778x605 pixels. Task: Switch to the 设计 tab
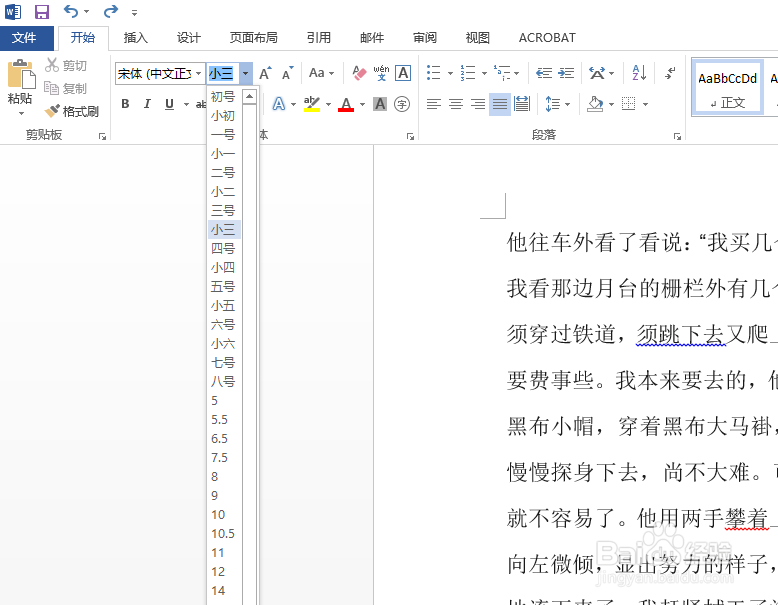click(x=189, y=38)
